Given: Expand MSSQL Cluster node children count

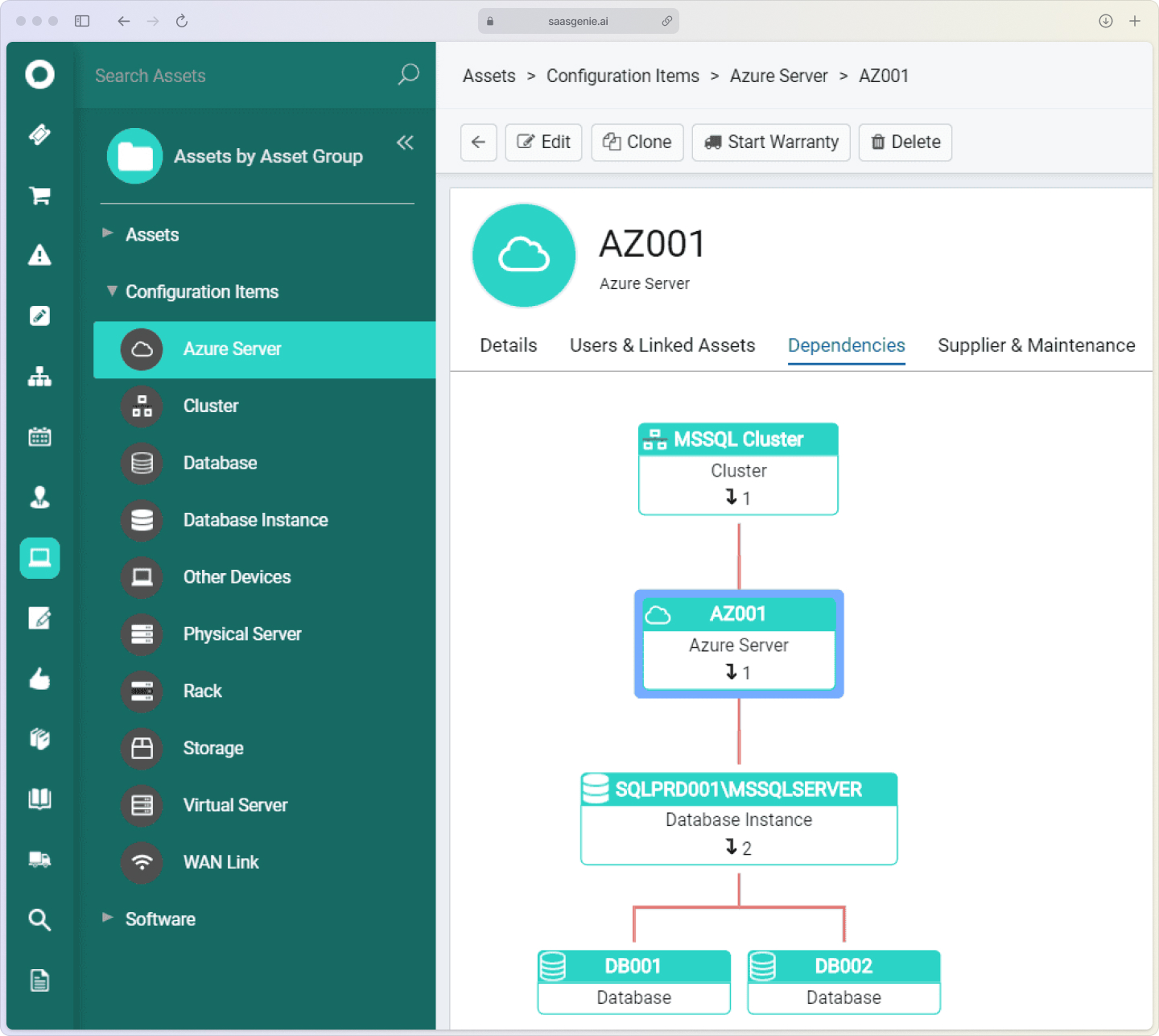Looking at the screenshot, I should tap(737, 497).
